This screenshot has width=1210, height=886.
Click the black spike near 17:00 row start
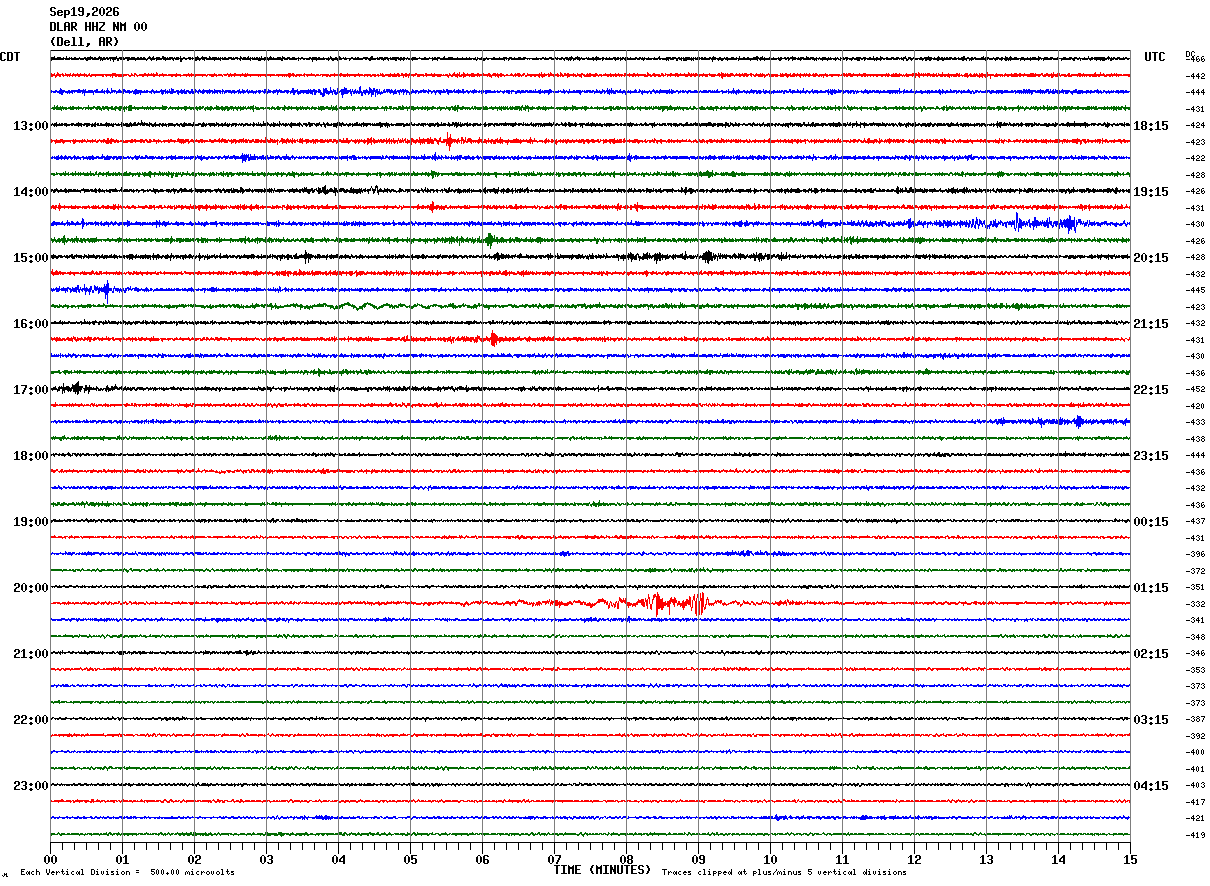[76, 388]
